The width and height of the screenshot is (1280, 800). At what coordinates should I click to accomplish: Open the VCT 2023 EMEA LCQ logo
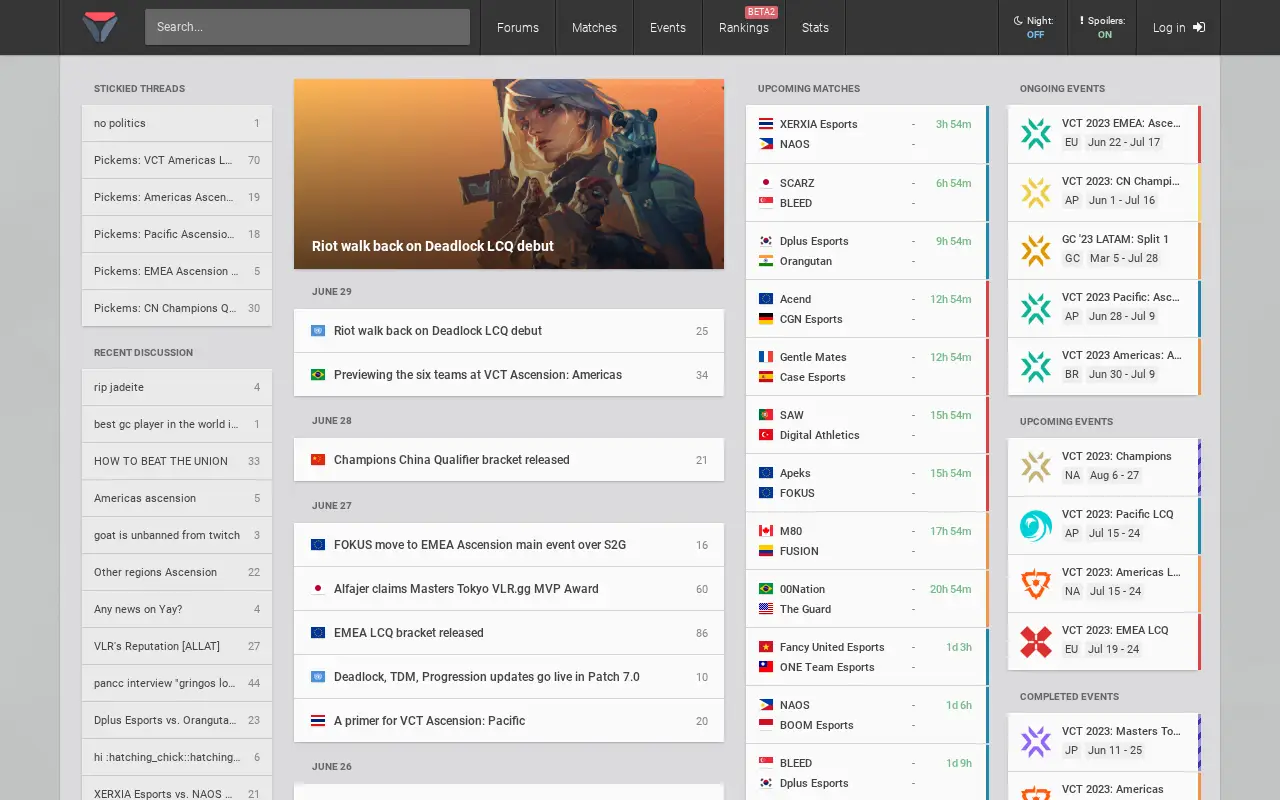pos(1036,641)
